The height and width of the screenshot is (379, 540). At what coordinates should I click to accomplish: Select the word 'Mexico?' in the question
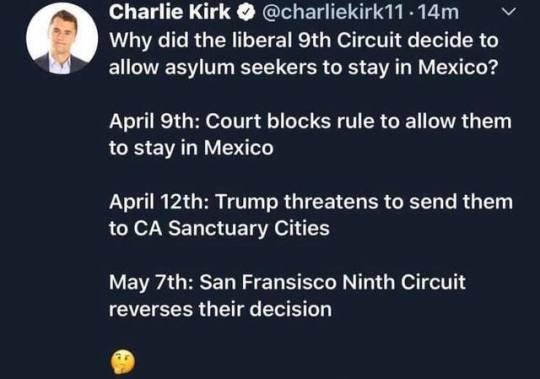tap(458, 67)
